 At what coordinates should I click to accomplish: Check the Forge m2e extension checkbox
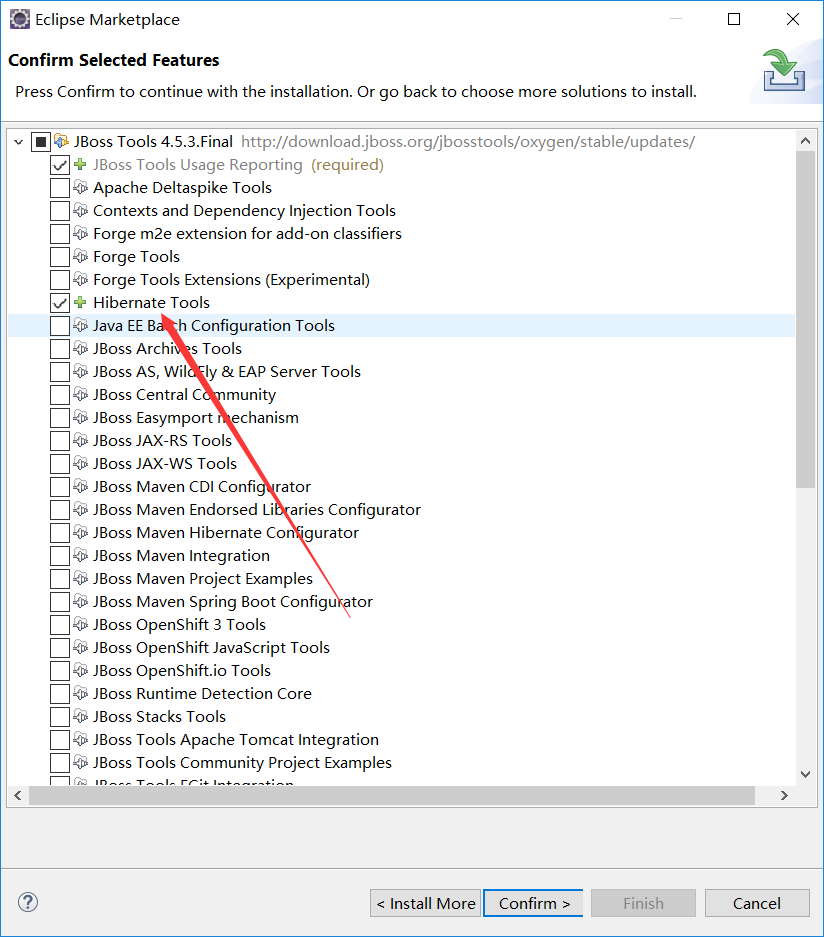[60, 234]
